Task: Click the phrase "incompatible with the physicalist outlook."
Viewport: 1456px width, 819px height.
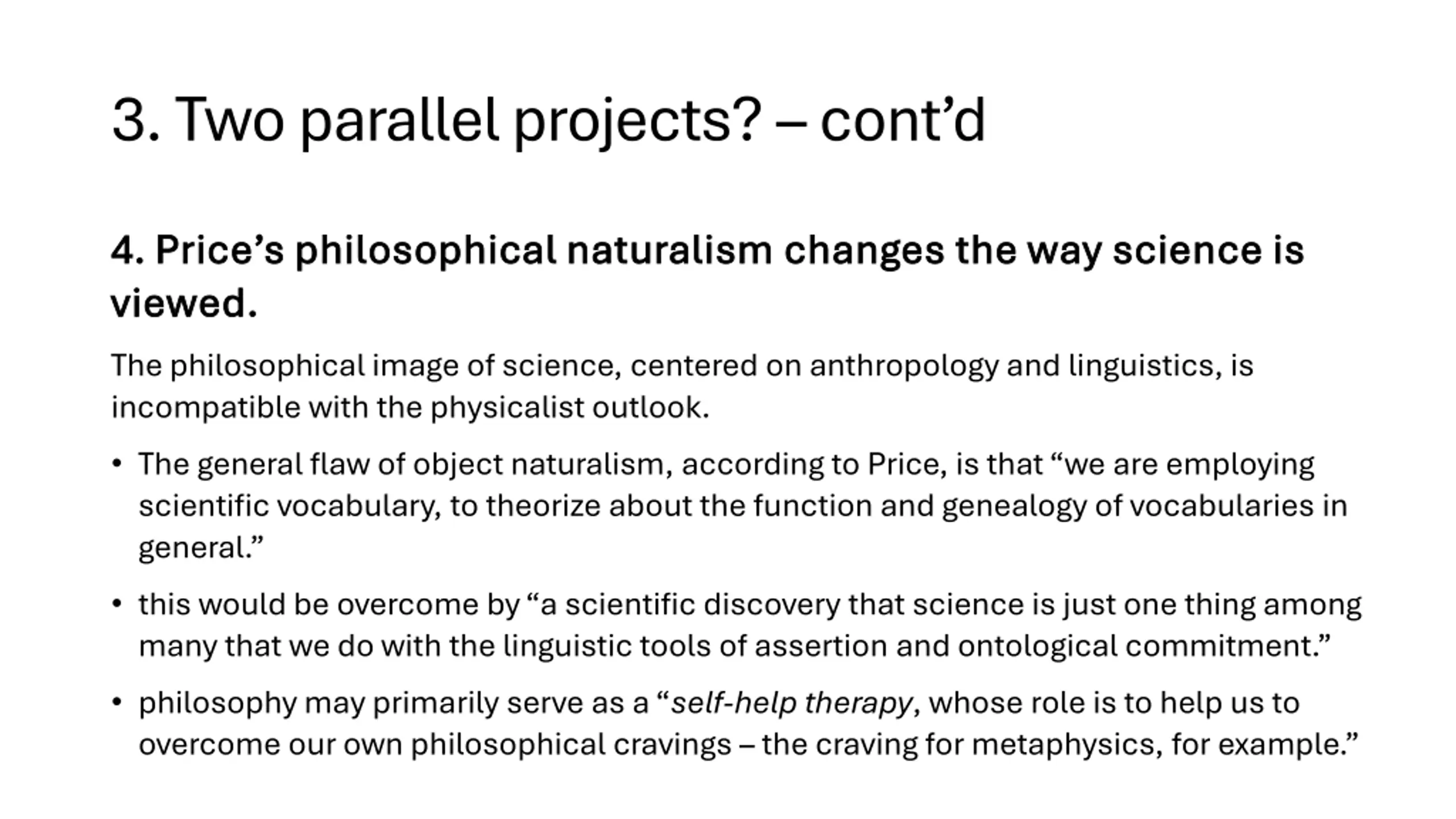Action: (x=410, y=407)
